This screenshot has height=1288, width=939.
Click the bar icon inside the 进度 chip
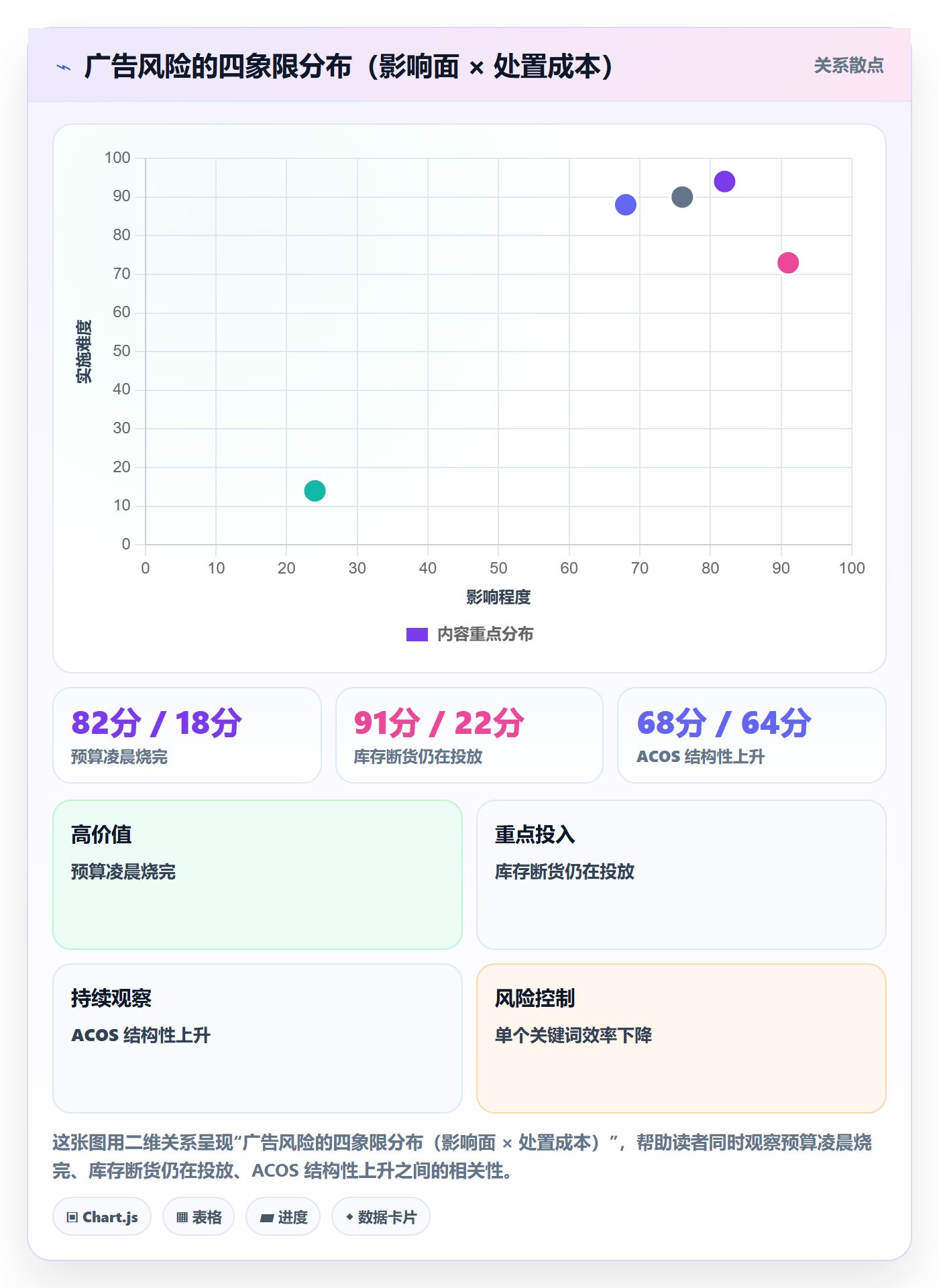pyautogui.click(x=266, y=1218)
